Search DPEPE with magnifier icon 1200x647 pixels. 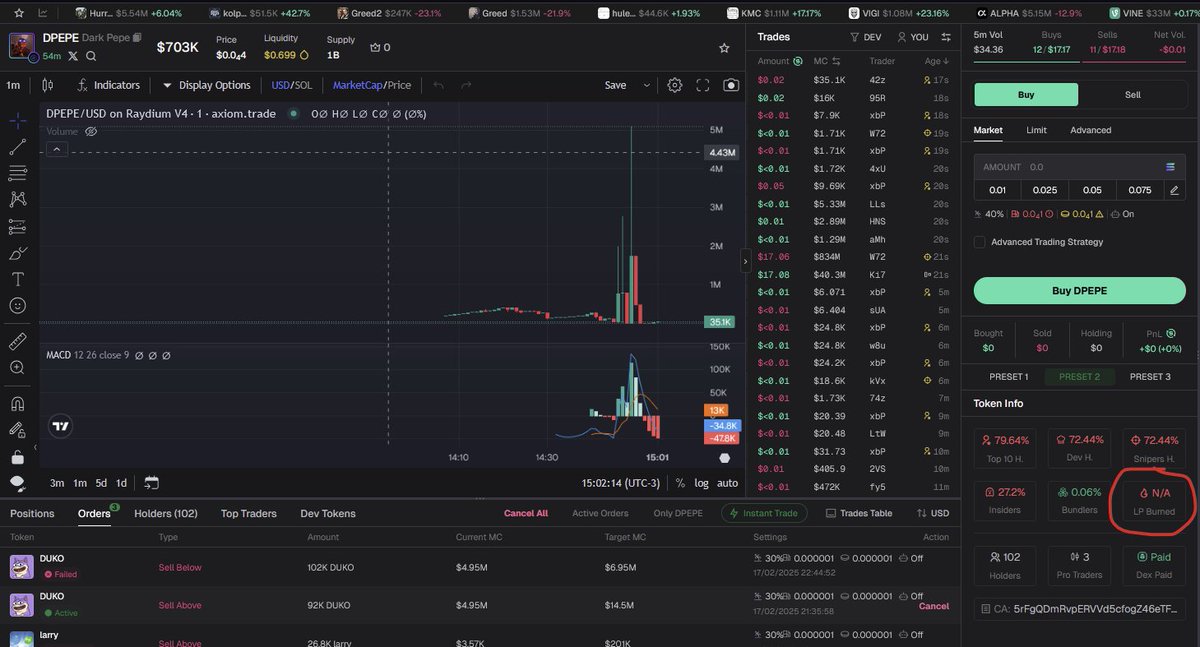91,56
